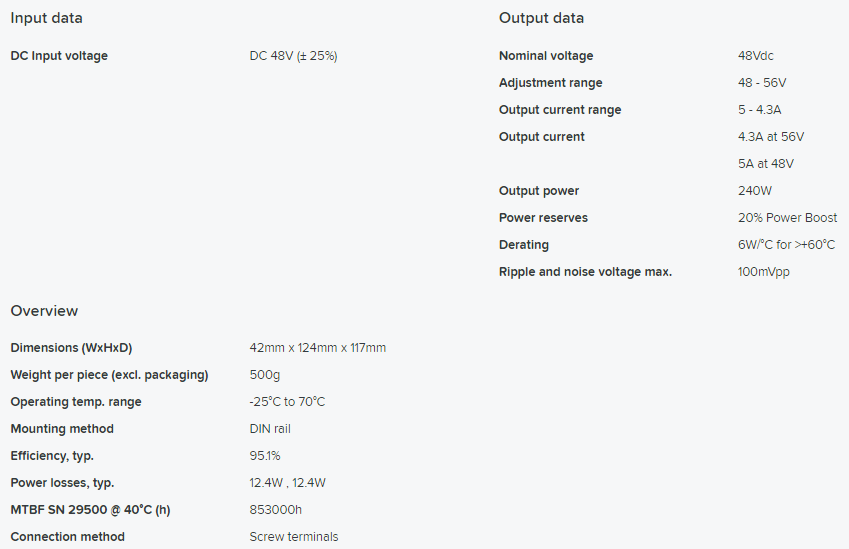Image resolution: width=849 pixels, height=549 pixels.
Task: Click the 100mVpp ripple value
Action: (763, 272)
